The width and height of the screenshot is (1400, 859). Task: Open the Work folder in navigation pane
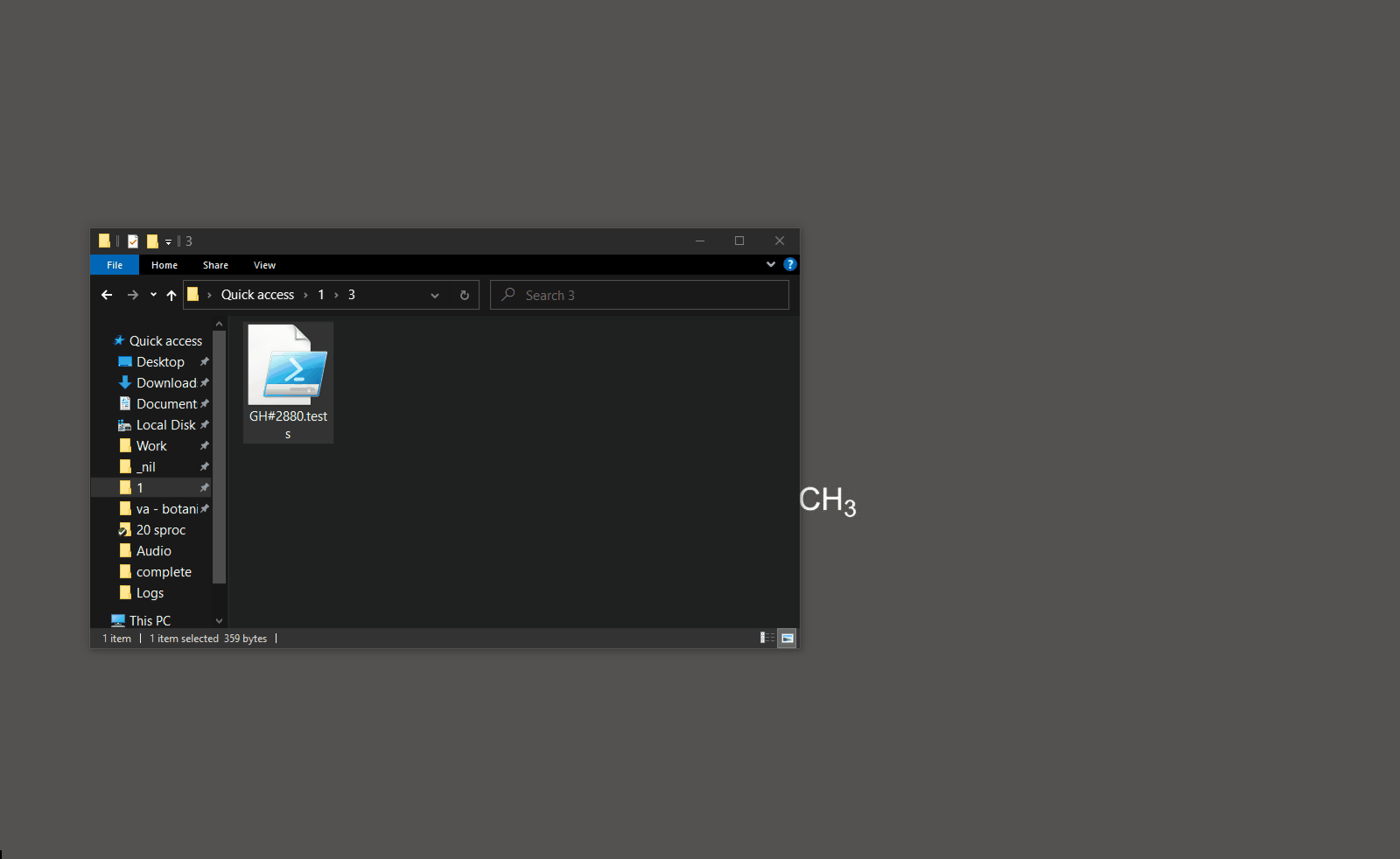[x=151, y=446]
